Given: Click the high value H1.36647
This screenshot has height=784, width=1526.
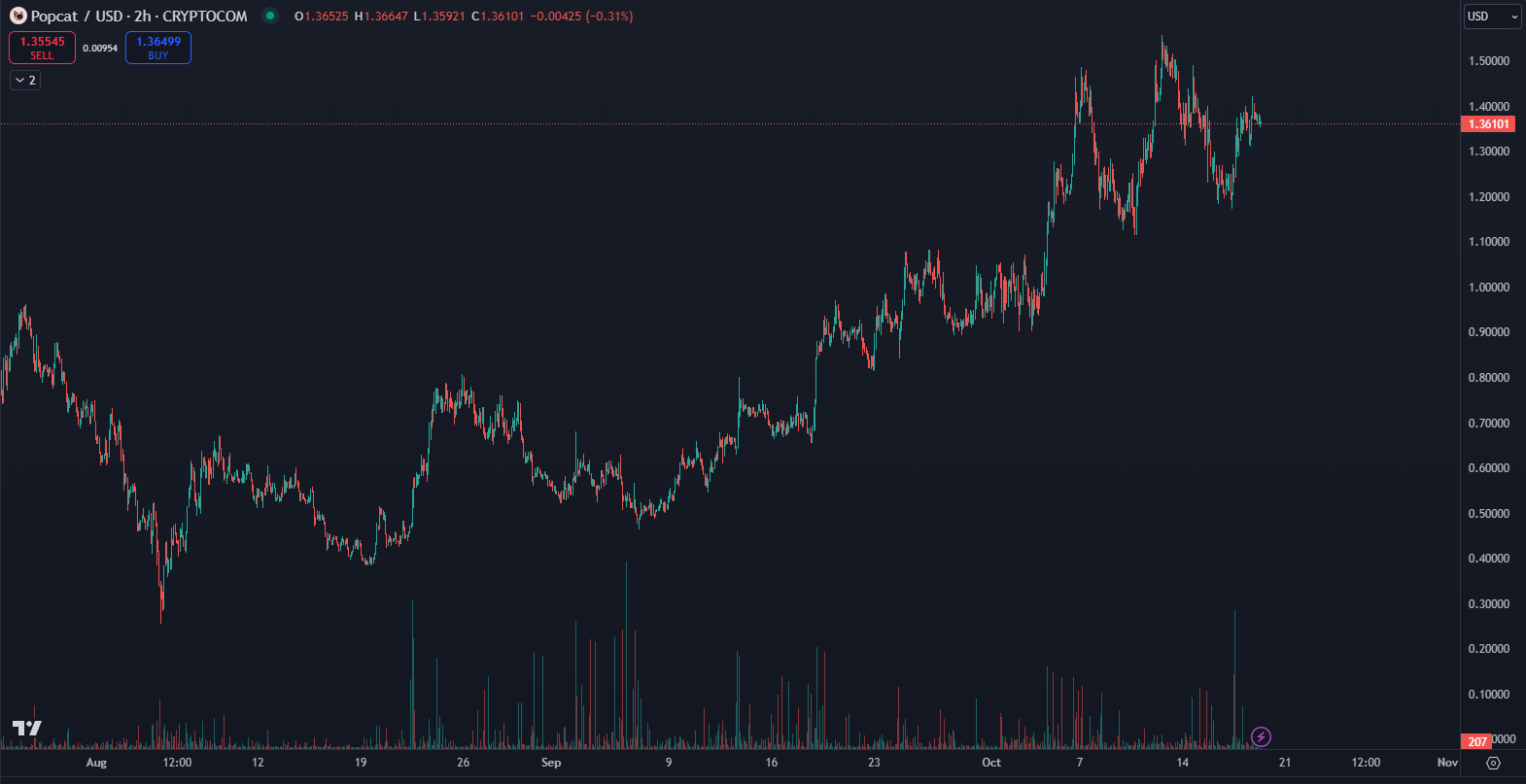Looking at the screenshot, I should coord(381,17).
